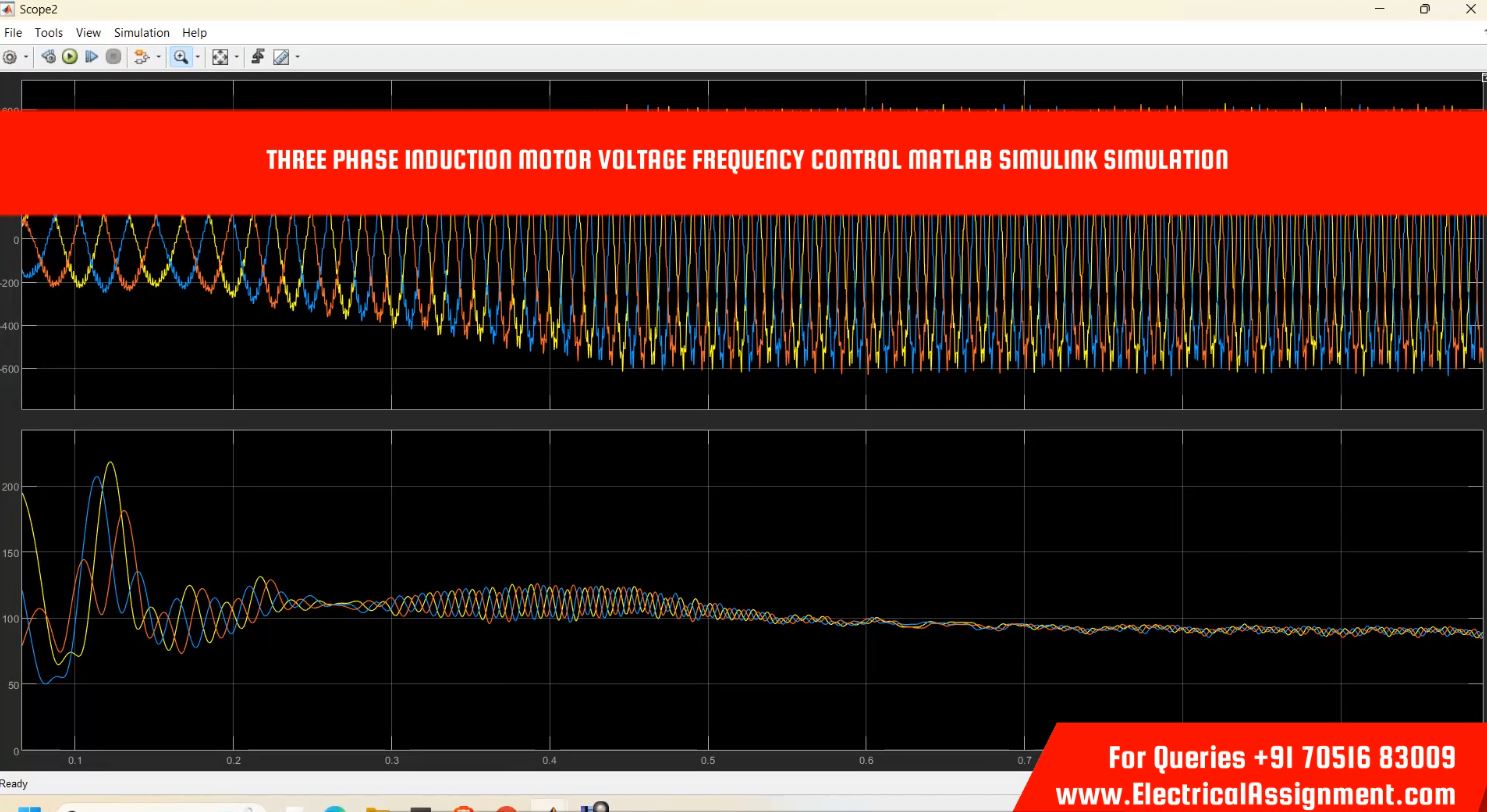Image resolution: width=1487 pixels, height=812 pixels.
Task: Open the Simulation menu
Action: coord(141,33)
